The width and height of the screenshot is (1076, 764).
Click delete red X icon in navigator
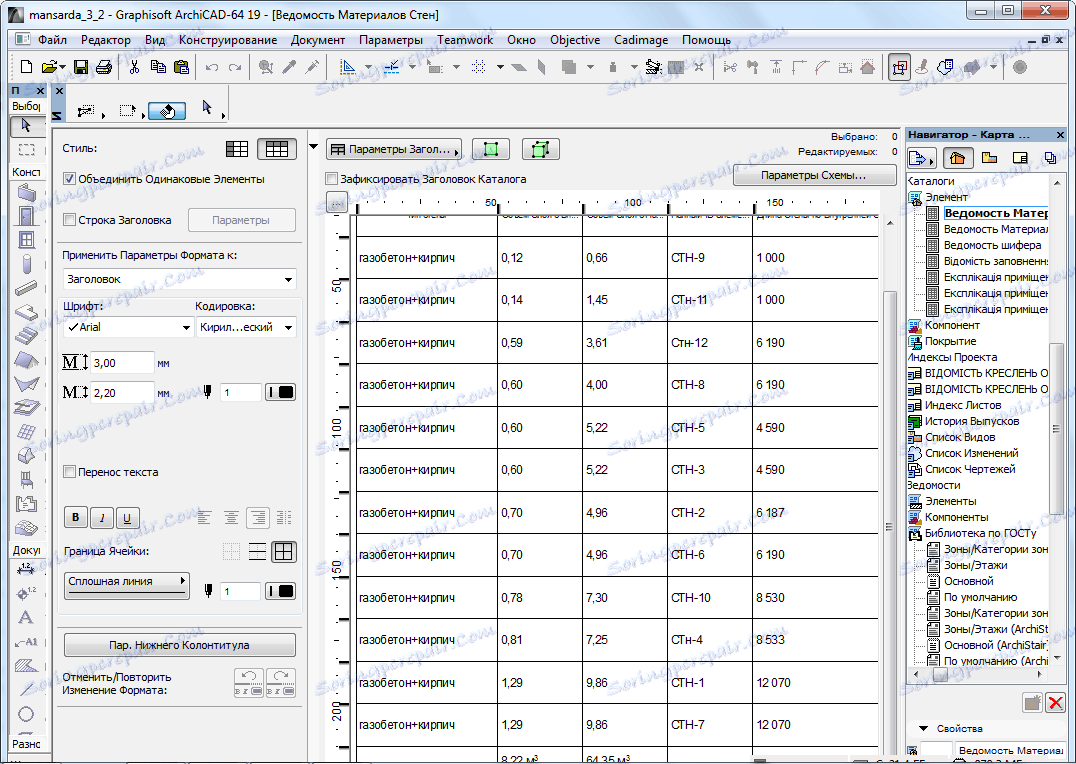(x=1054, y=703)
